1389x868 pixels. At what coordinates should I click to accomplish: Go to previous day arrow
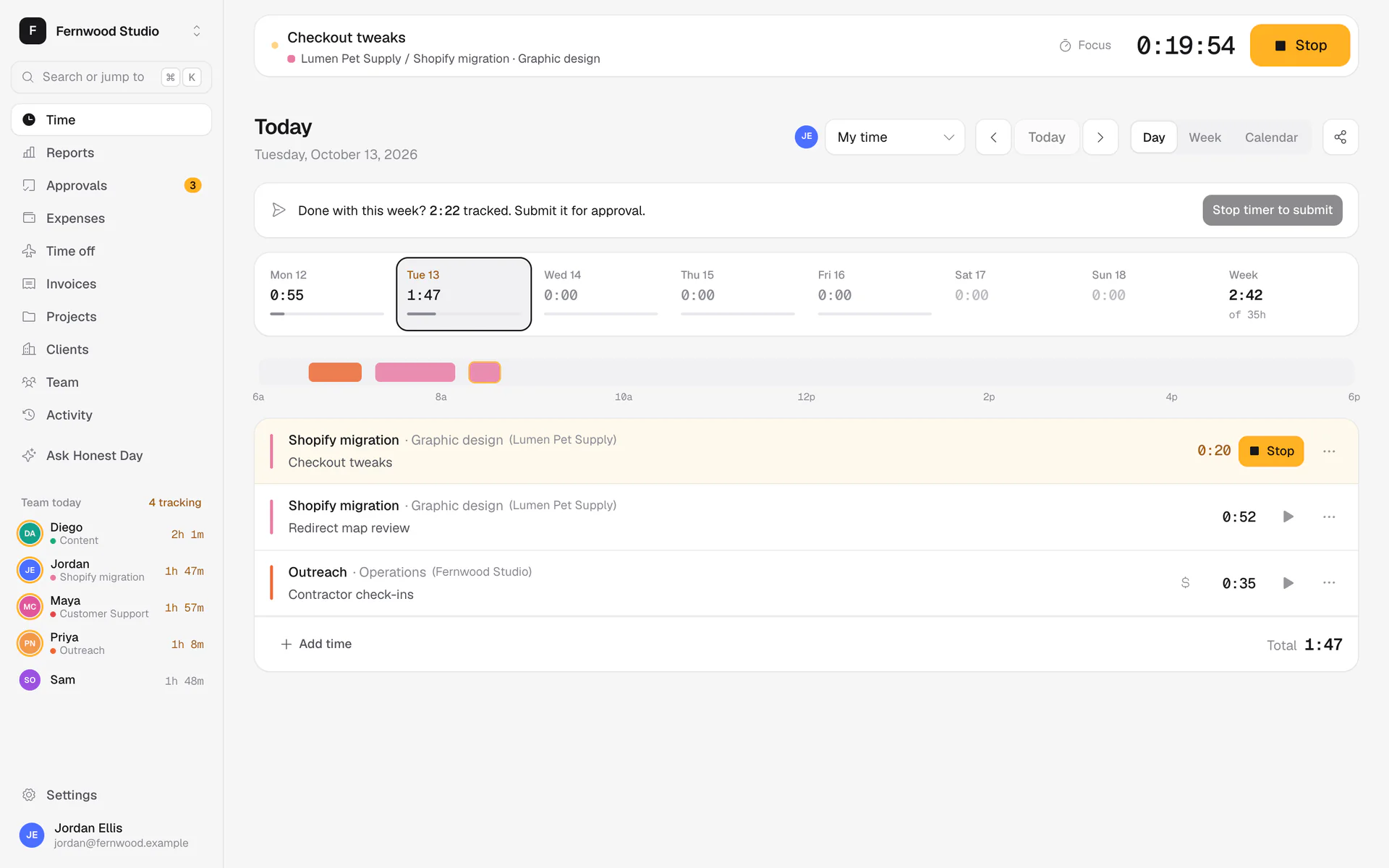(993, 137)
